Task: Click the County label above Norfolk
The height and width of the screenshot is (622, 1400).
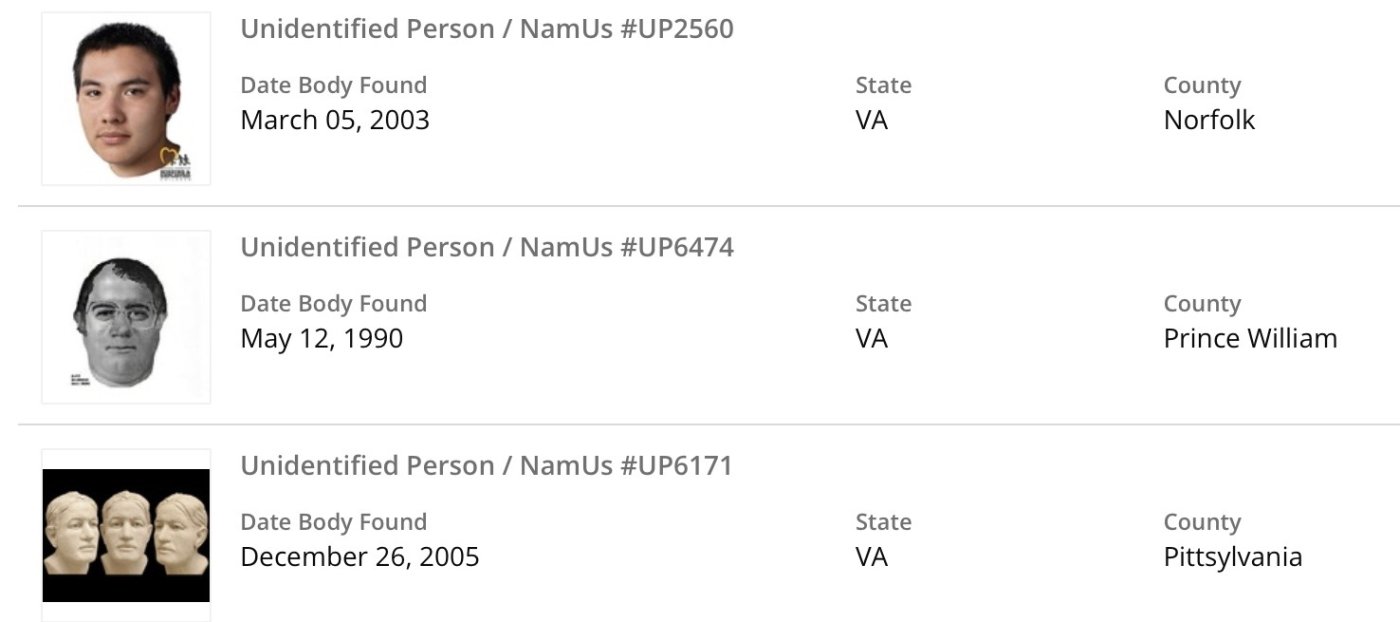Action: (x=1202, y=86)
